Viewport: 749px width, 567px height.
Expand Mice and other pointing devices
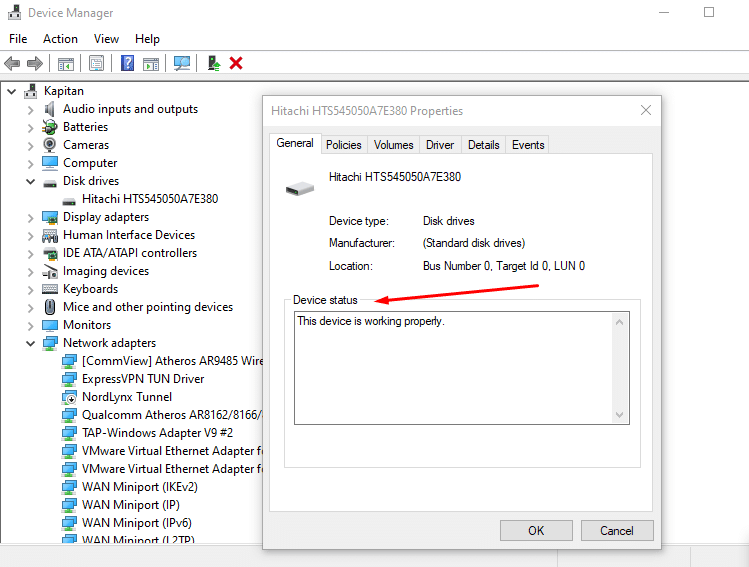click(31, 308)
